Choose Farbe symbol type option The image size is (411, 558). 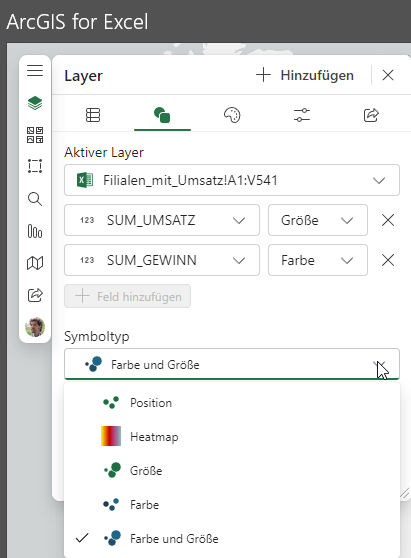232,505
